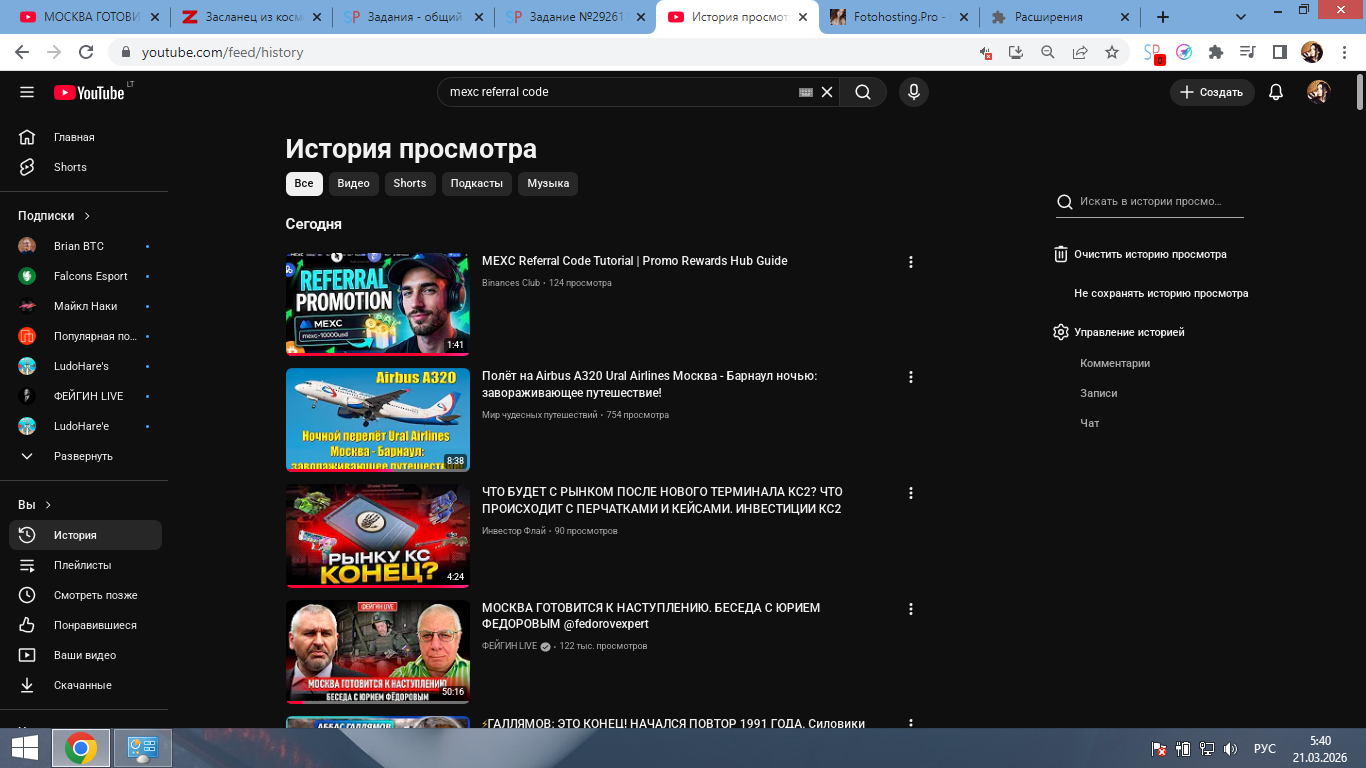
Task: Click the YouTube search input field
Action: click(x=620, y=92)
